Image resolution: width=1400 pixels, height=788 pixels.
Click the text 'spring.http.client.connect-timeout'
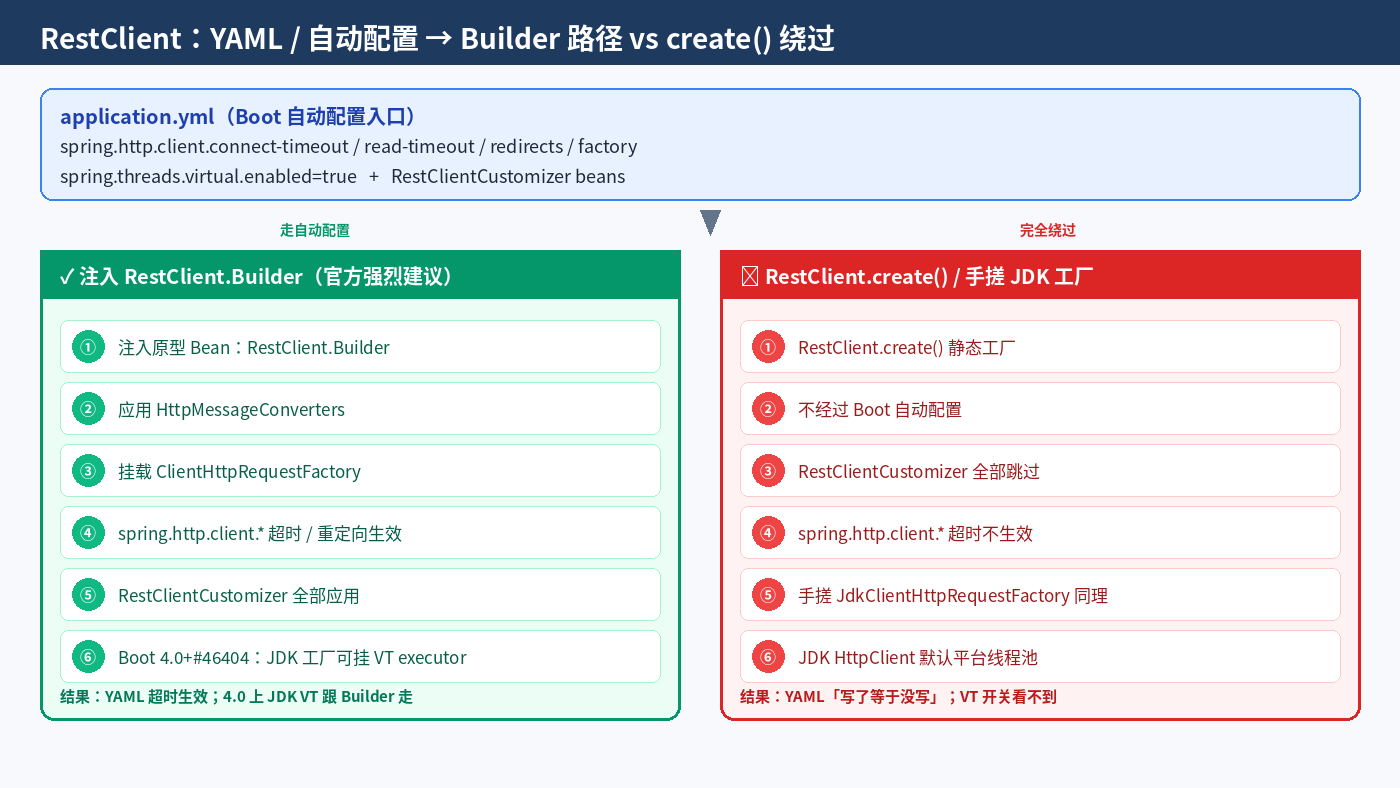pos(204,146)
